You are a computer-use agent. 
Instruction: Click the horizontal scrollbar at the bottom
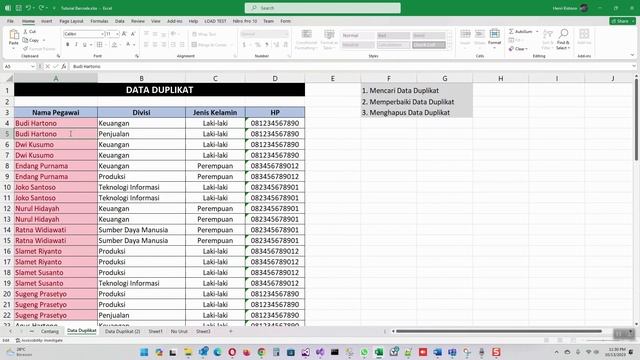pyautogui.click(x=499, y=331)
